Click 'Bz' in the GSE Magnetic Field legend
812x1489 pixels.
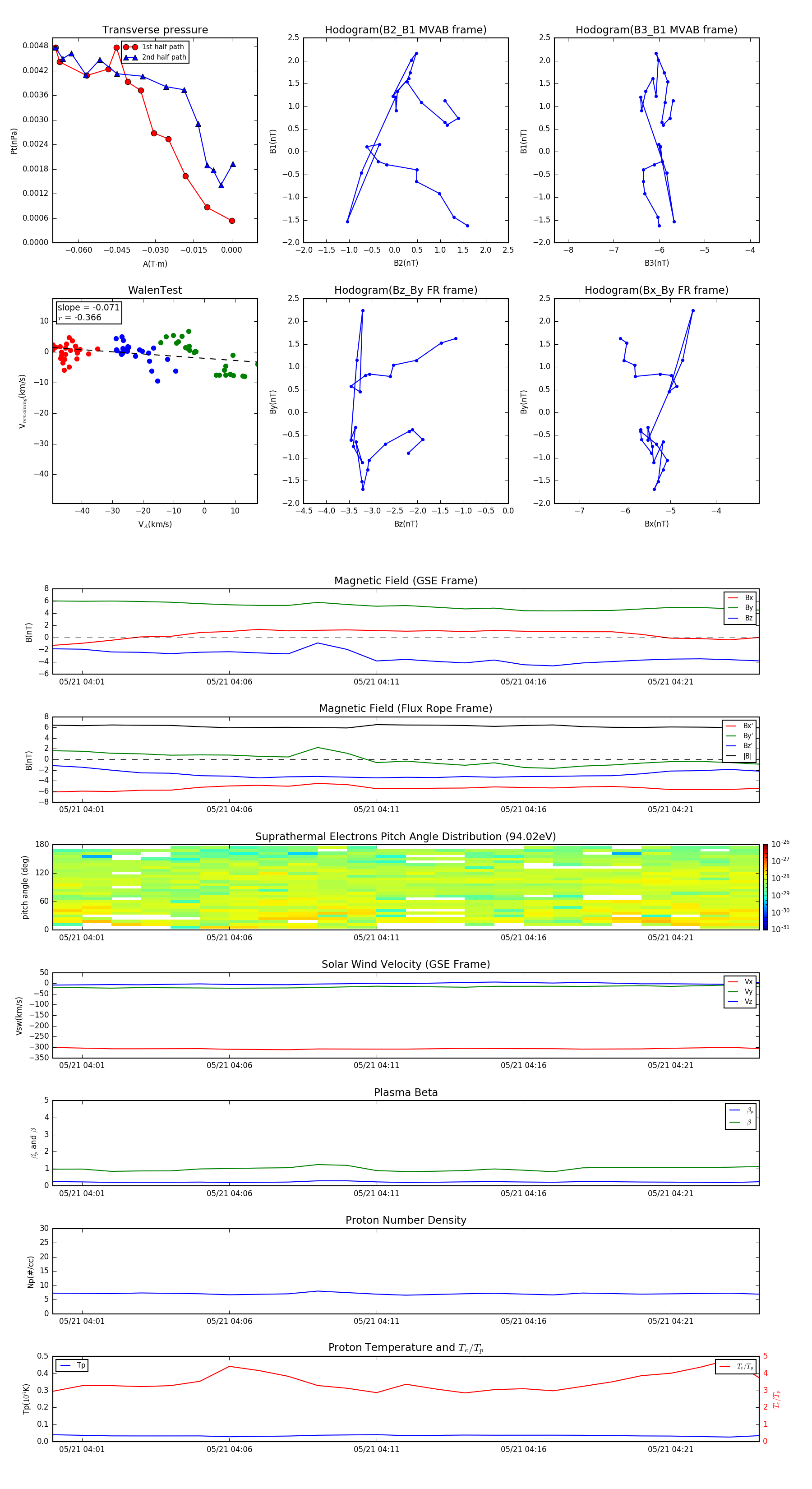(x=740, y=619)
